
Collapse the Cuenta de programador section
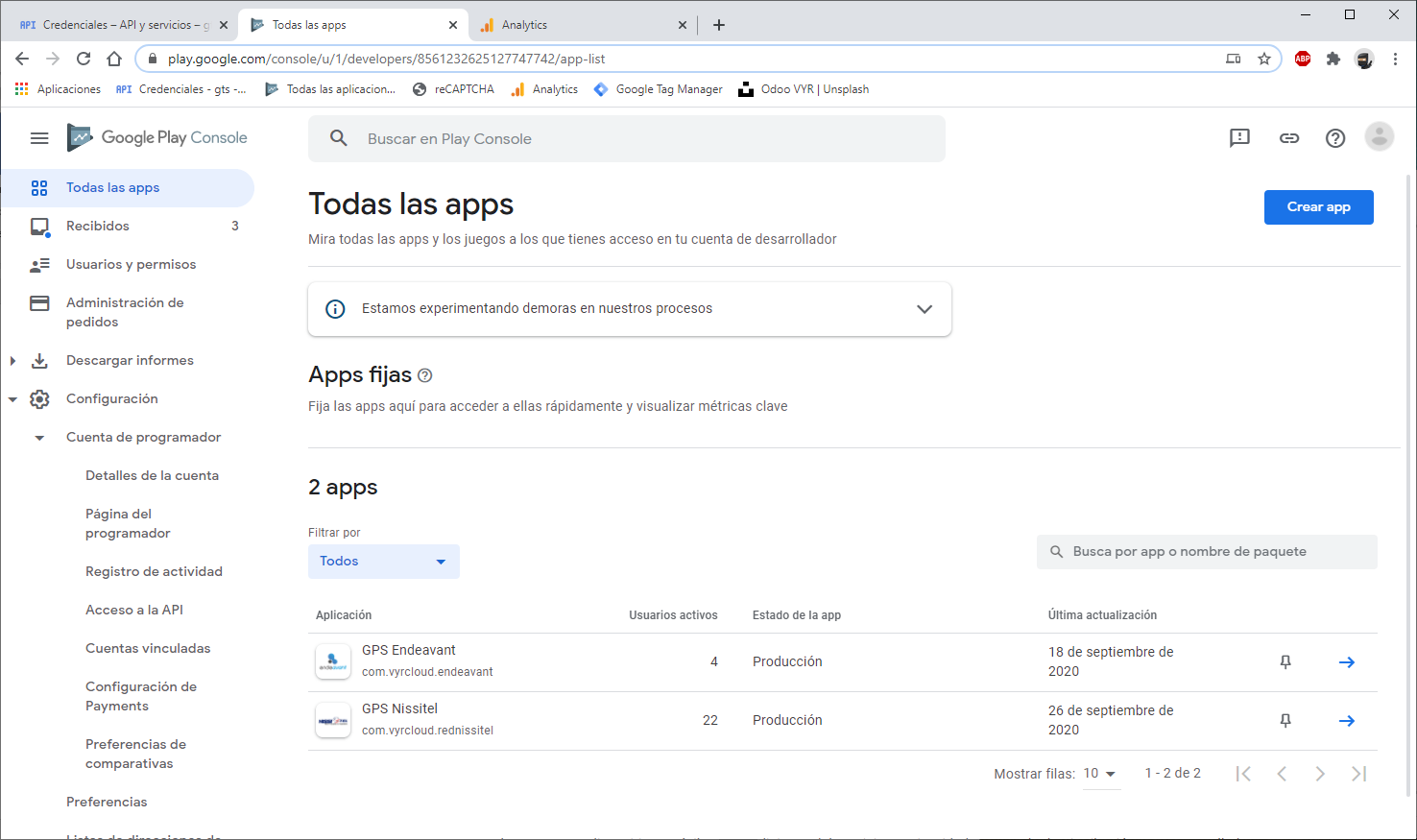coord(39,438)
